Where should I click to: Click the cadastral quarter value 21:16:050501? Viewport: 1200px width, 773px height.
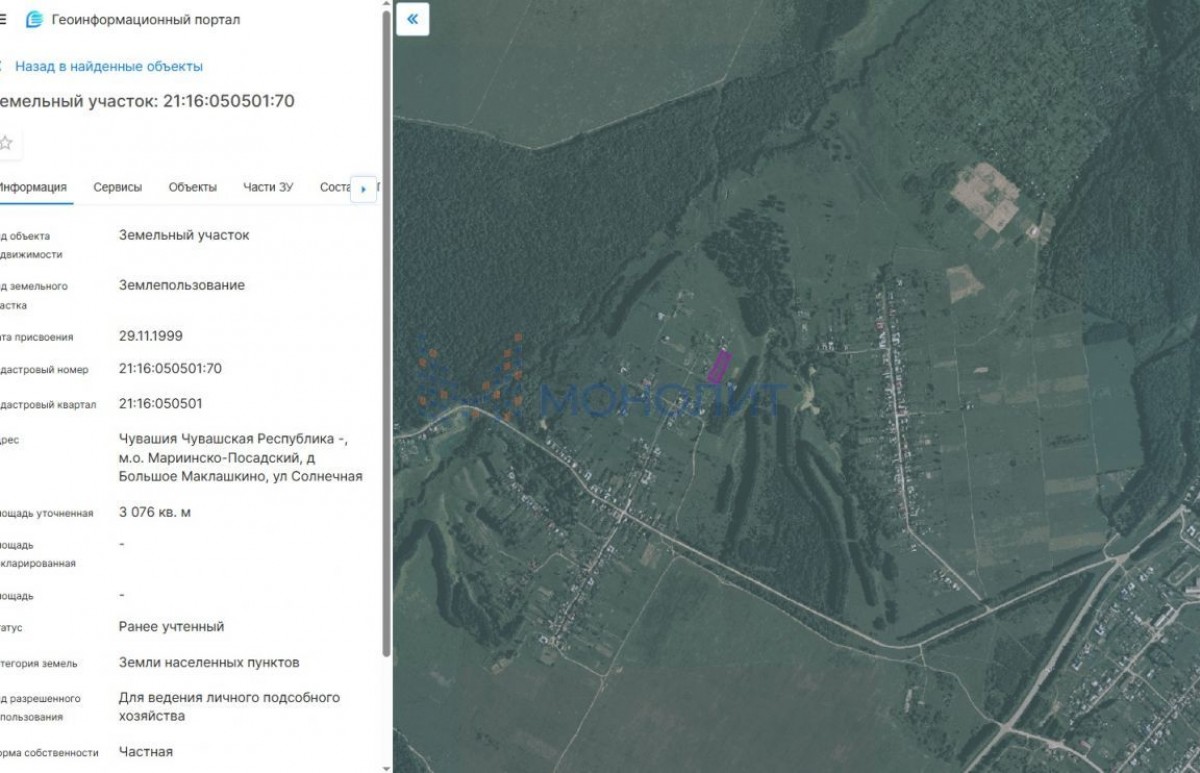coord(160,404)
